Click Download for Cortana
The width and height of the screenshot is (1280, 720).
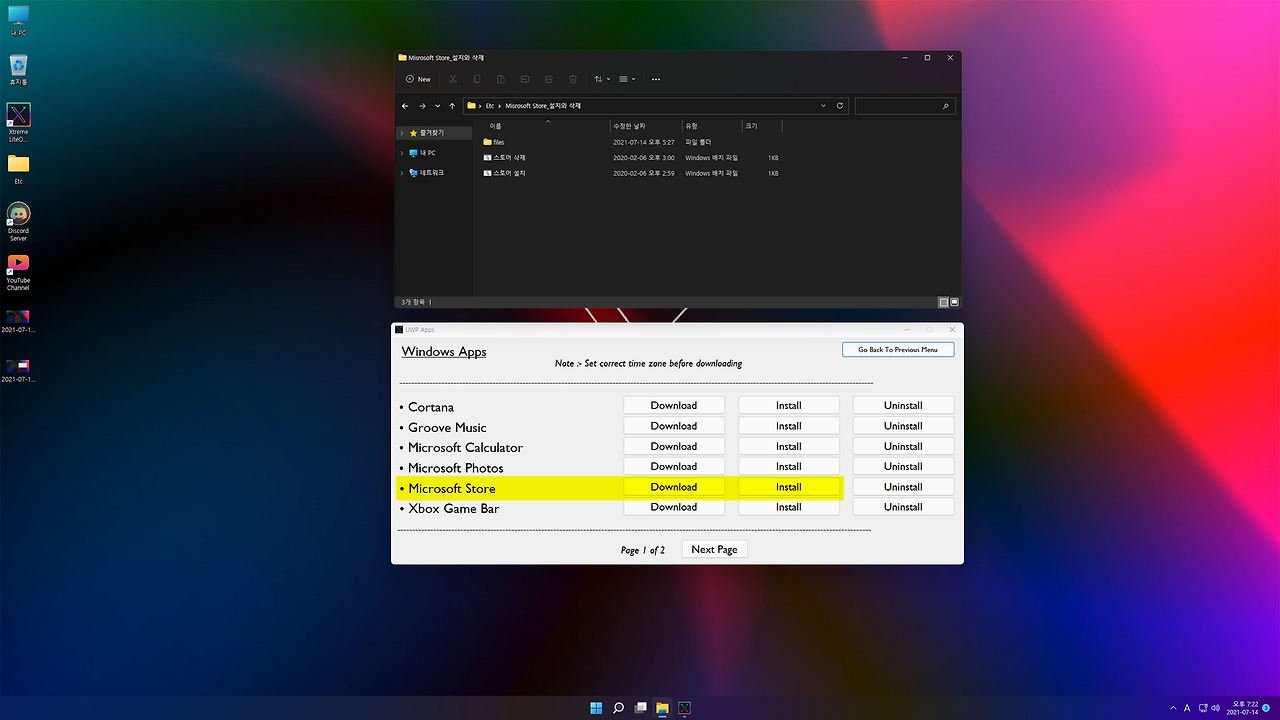point(674,405)
